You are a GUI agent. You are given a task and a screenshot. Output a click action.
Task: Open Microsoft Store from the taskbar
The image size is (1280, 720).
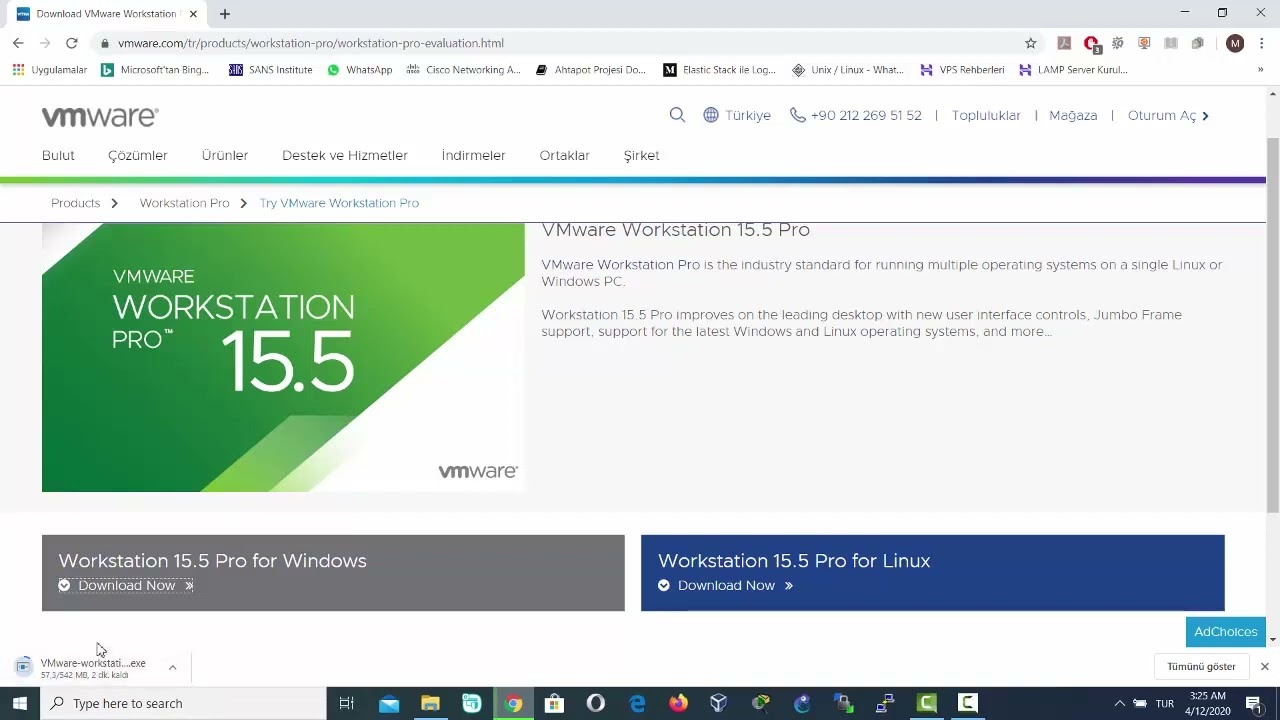554,703
